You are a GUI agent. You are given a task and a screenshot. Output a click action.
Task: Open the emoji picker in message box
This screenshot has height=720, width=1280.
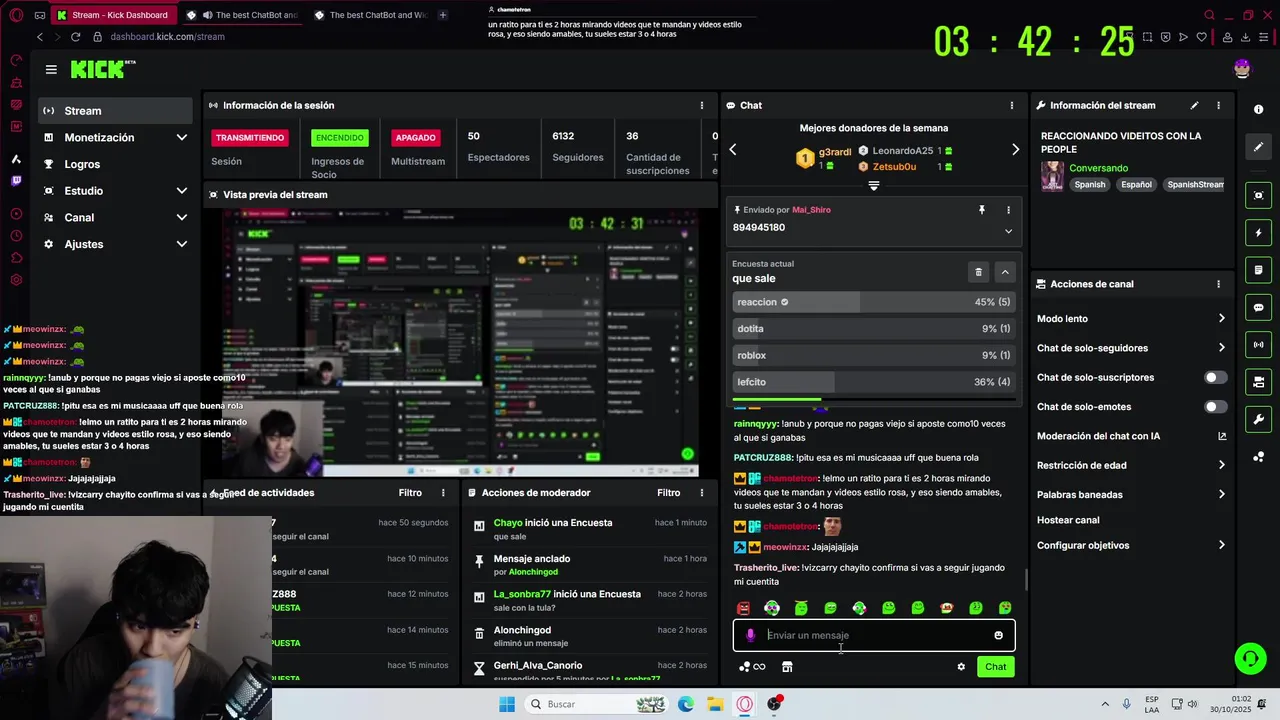[998, 635]
